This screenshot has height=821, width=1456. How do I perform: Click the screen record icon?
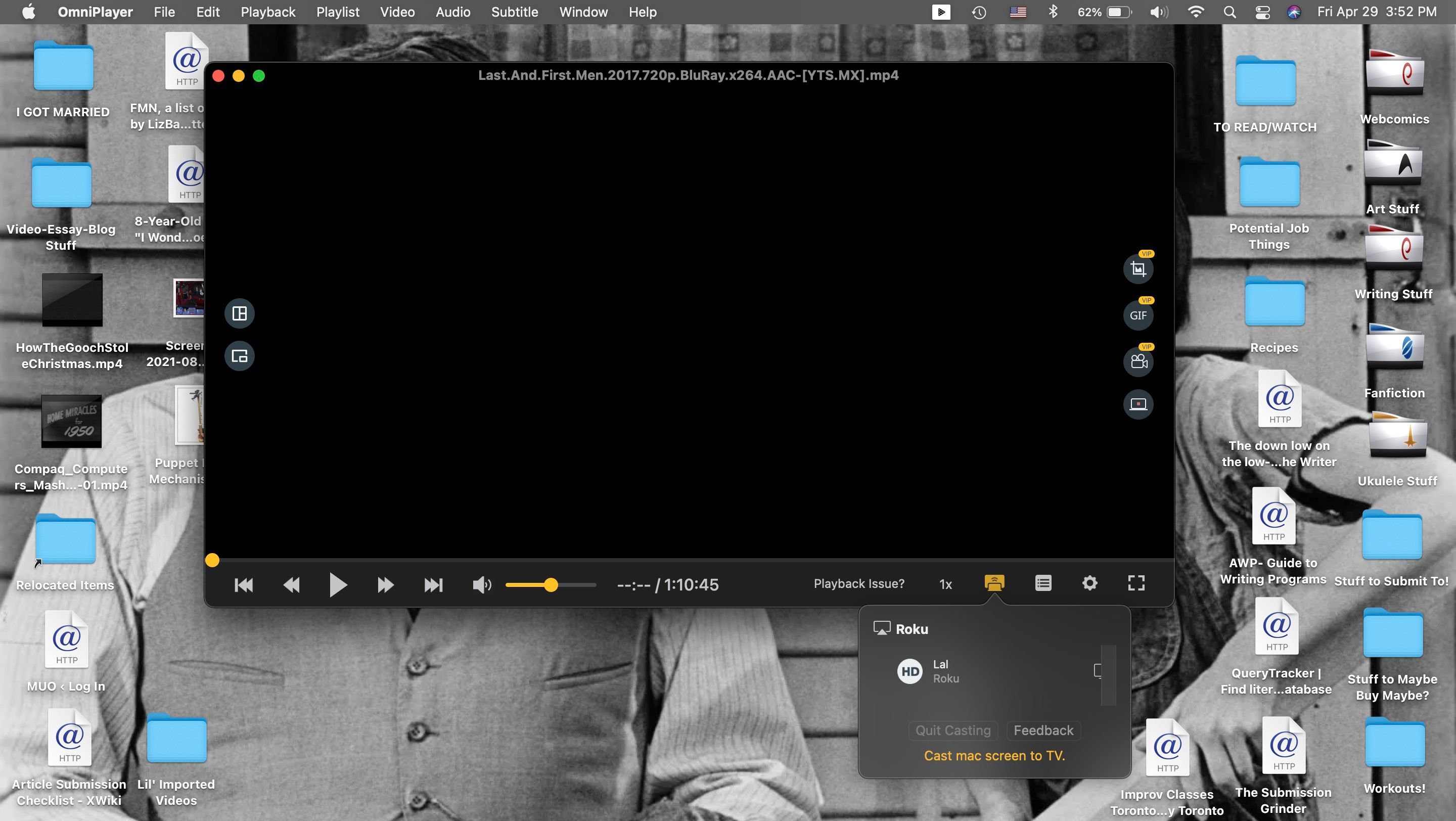coord(1139,404)
